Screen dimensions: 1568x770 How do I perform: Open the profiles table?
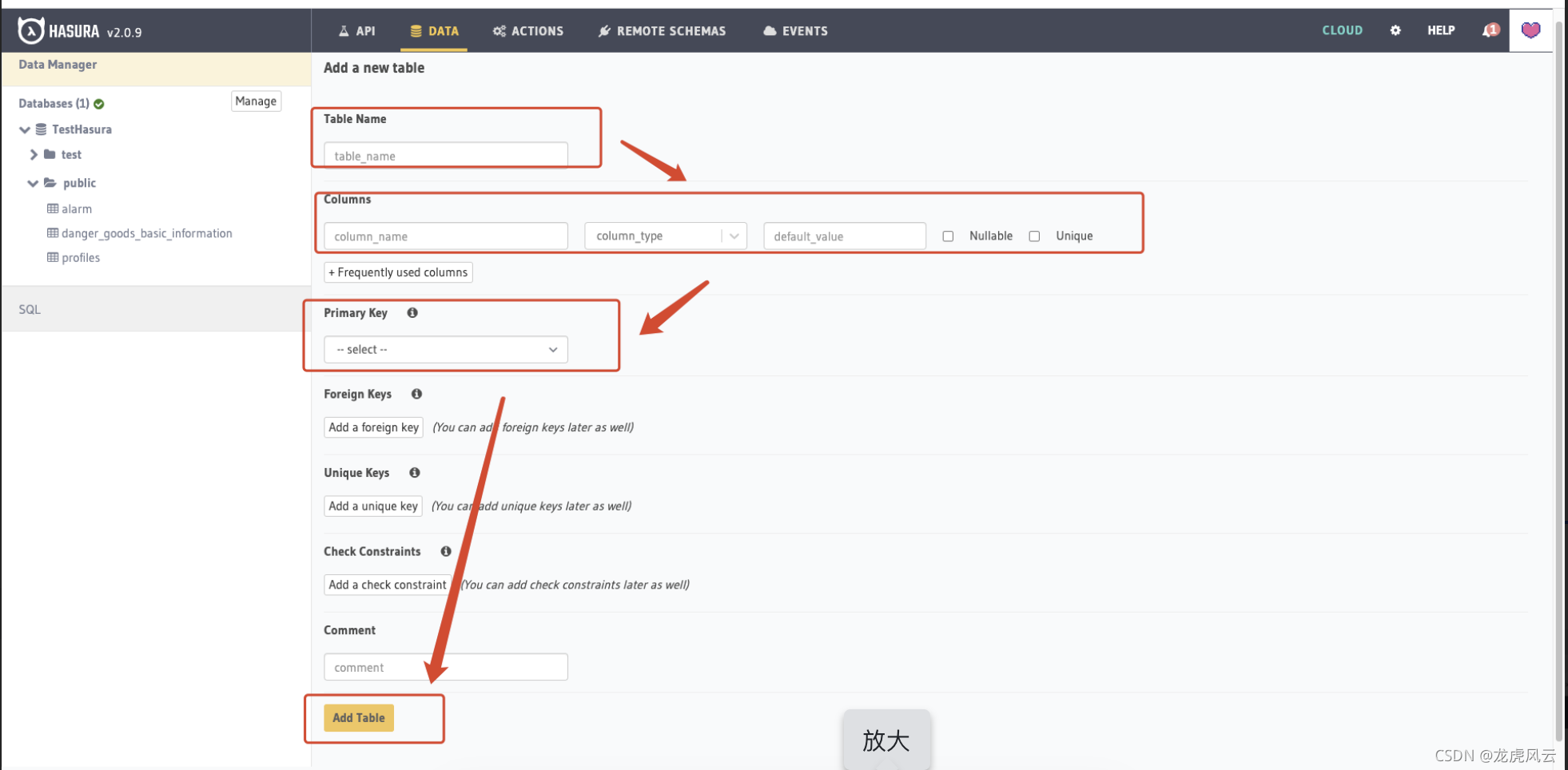[81, 257]
